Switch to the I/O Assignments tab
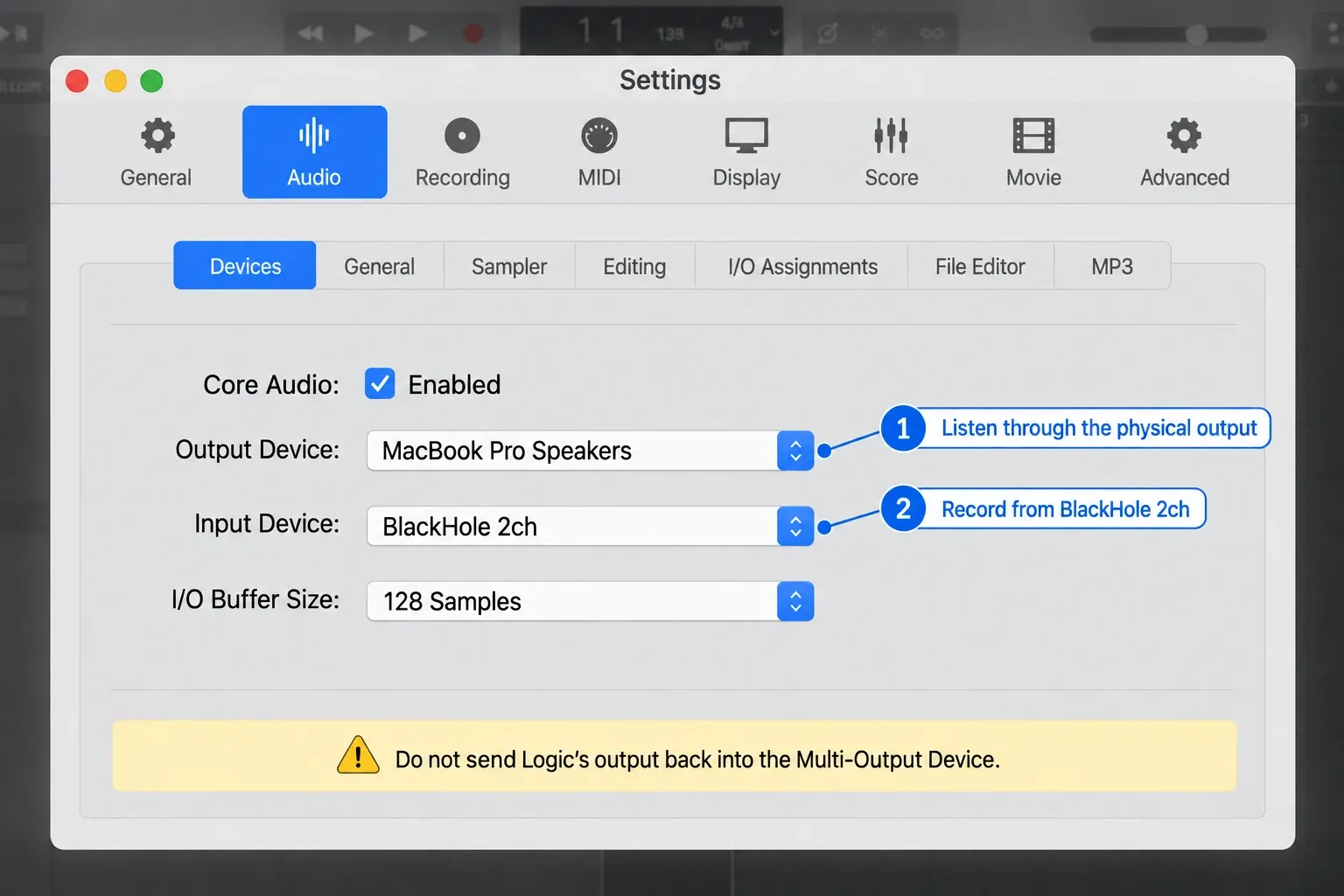 [x=802, y=266]
